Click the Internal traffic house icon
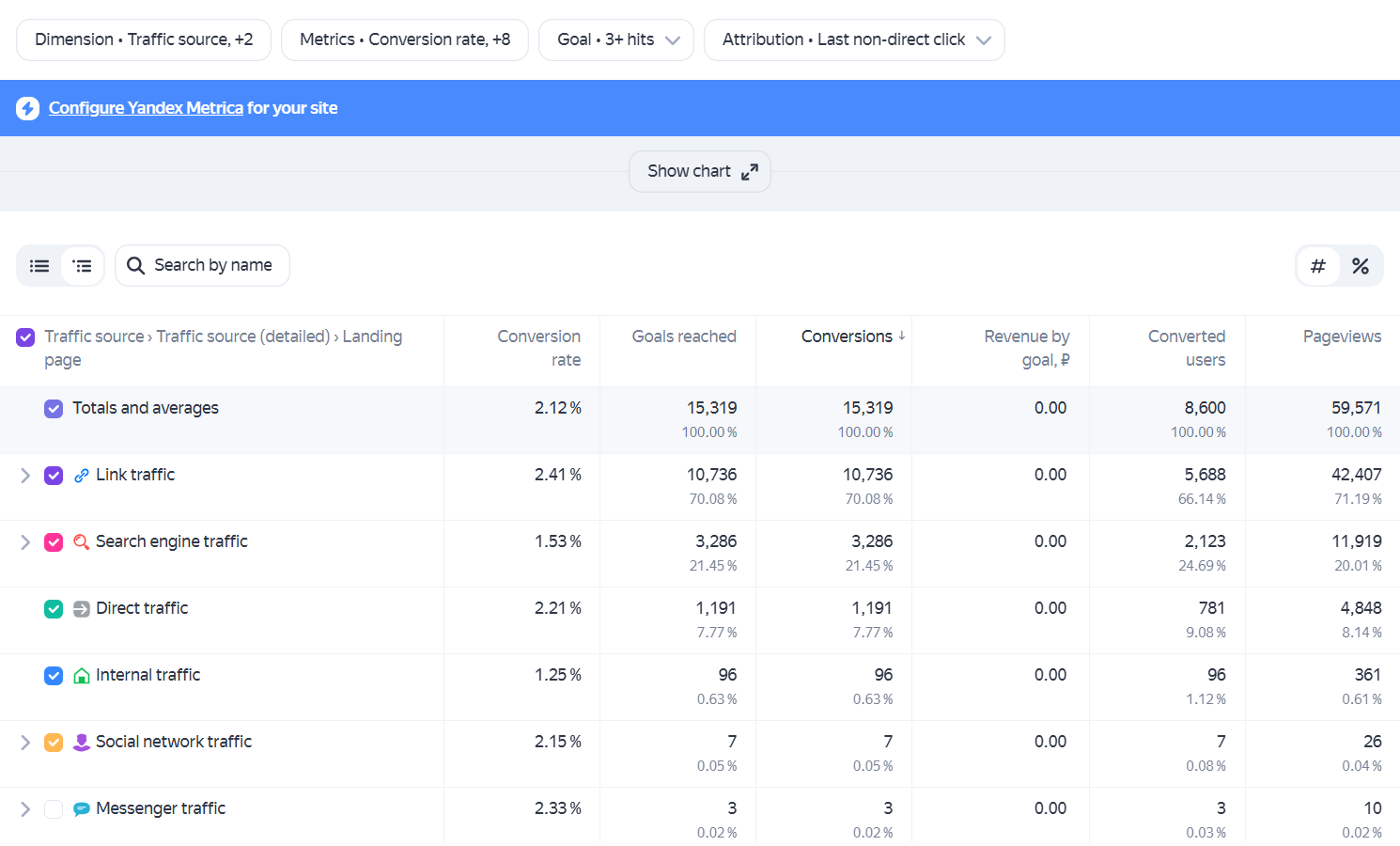1400x846 pixels. 82,676
